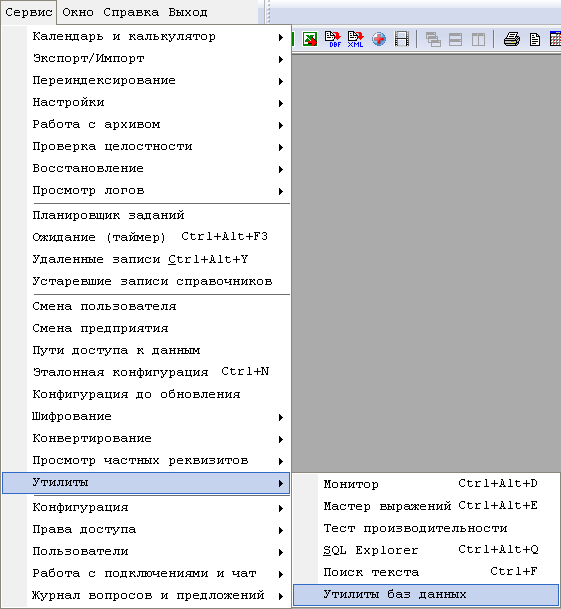Click the Выход menu item
Screen dimensions: 561x609
coord(188,12)
